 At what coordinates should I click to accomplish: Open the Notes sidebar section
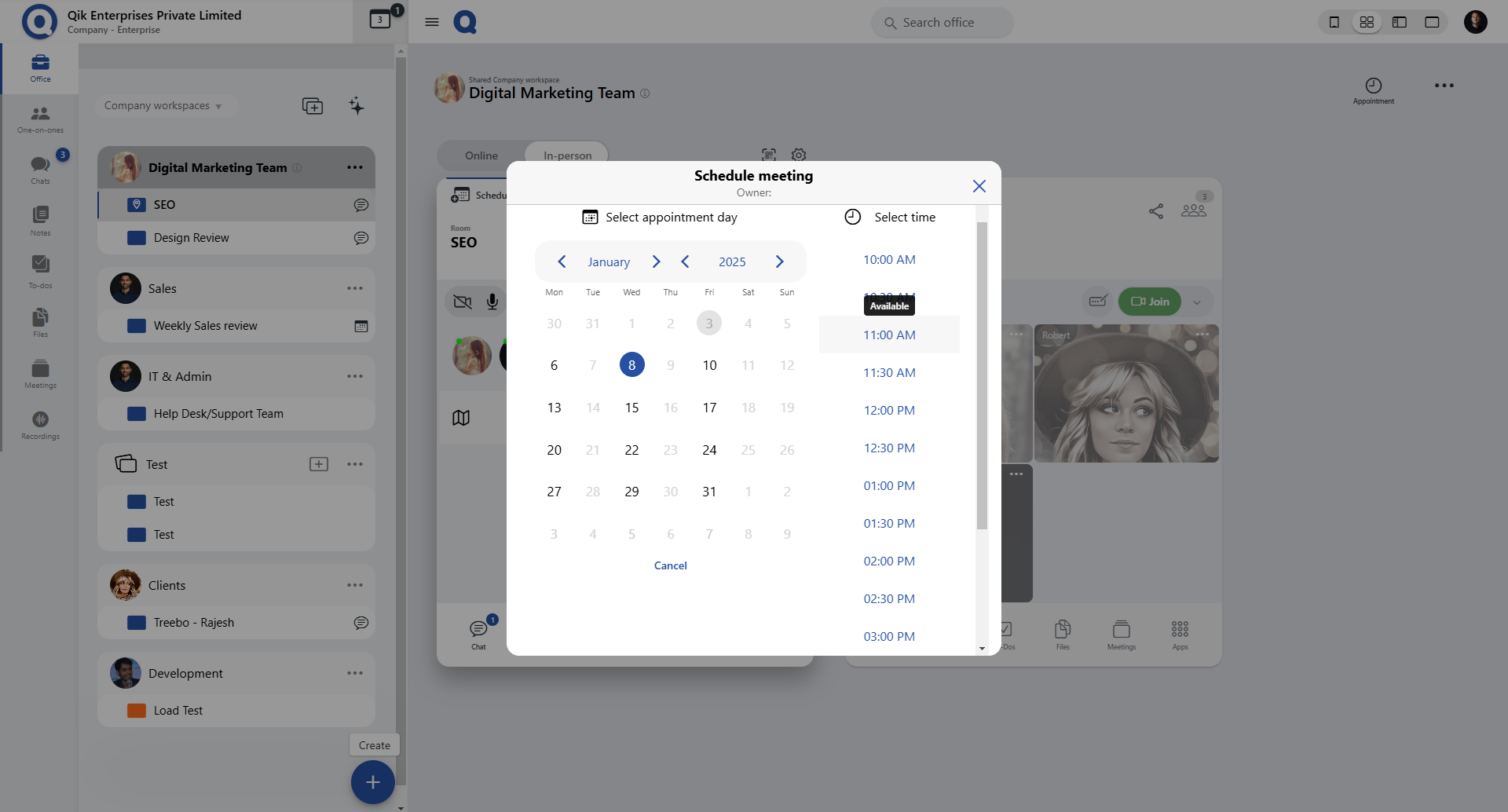(40, 220)
